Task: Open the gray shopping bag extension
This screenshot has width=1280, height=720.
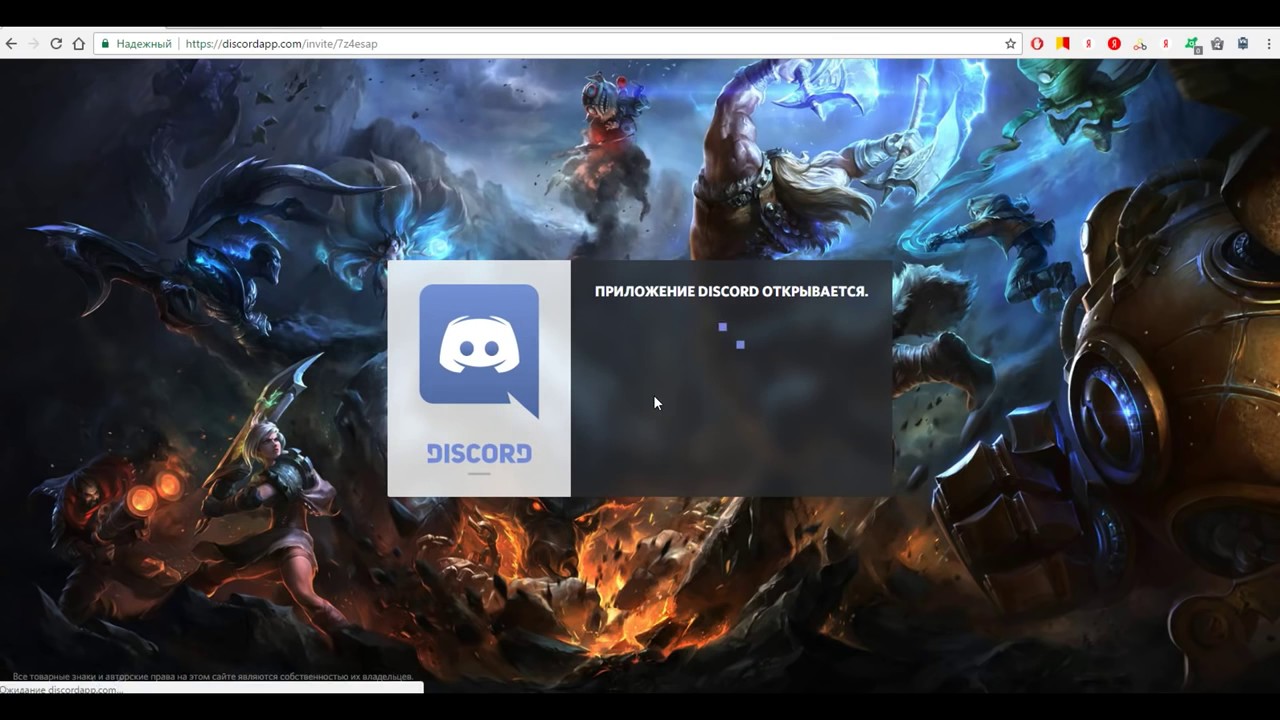Action: tap(1217, 44)
